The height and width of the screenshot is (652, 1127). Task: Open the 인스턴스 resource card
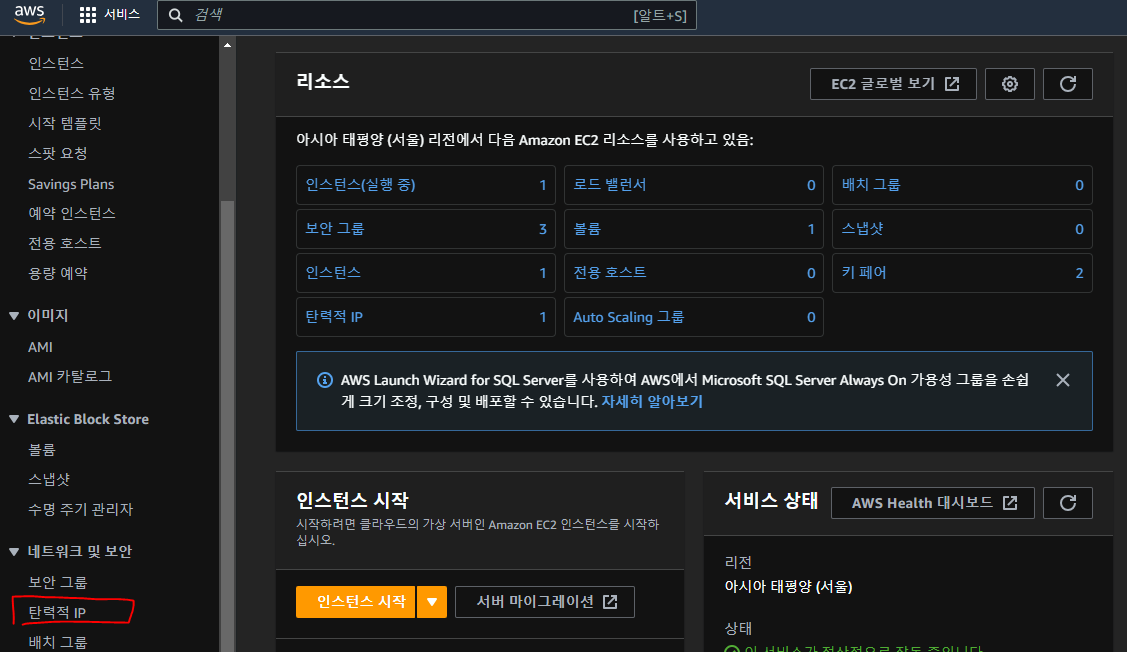point(426,272)
